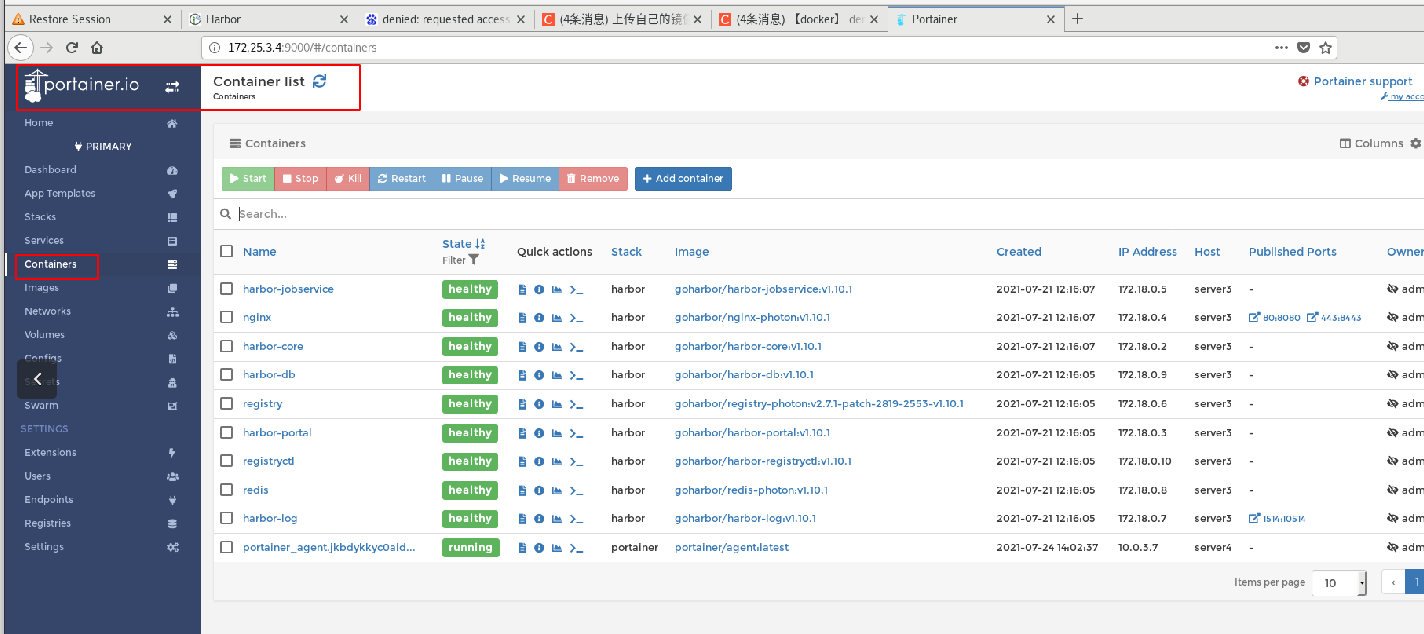Viewport: 1424px width, 634px height.
Task: Open App Templates in sidebar
Action: [60, 194]
